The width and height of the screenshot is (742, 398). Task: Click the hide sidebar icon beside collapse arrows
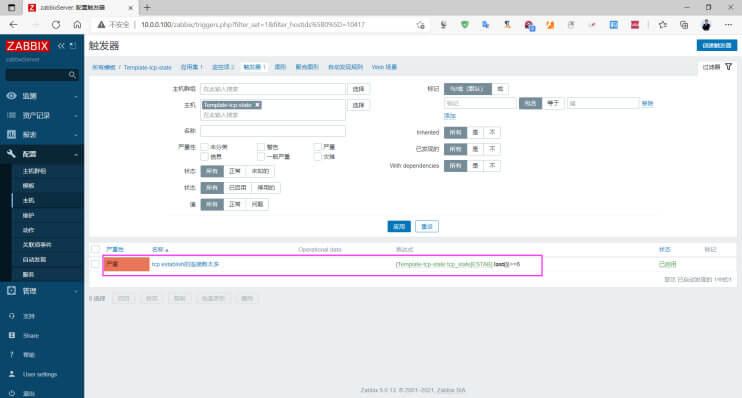point(73,46)
